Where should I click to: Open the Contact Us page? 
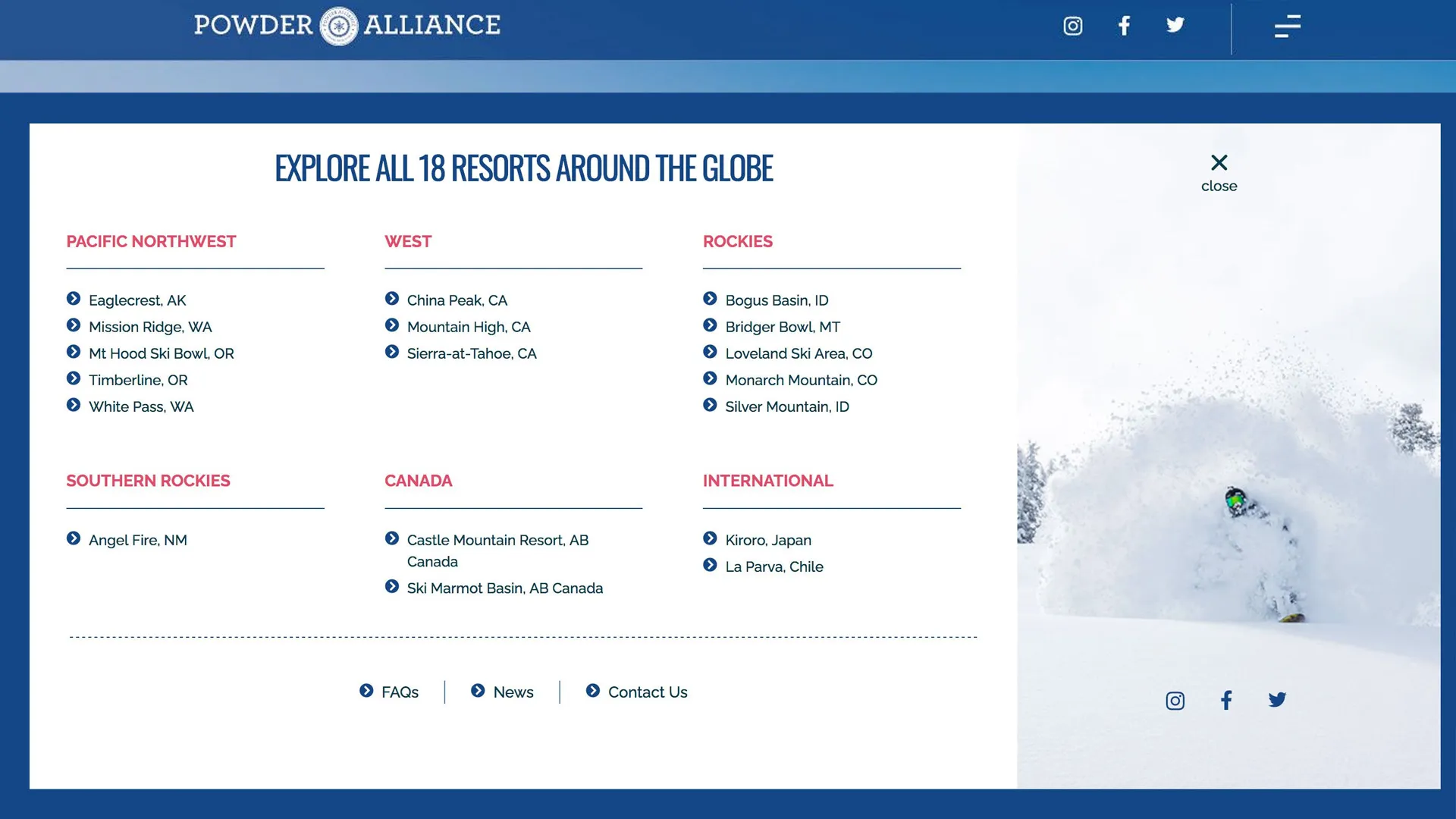click(x=648, y=692)
